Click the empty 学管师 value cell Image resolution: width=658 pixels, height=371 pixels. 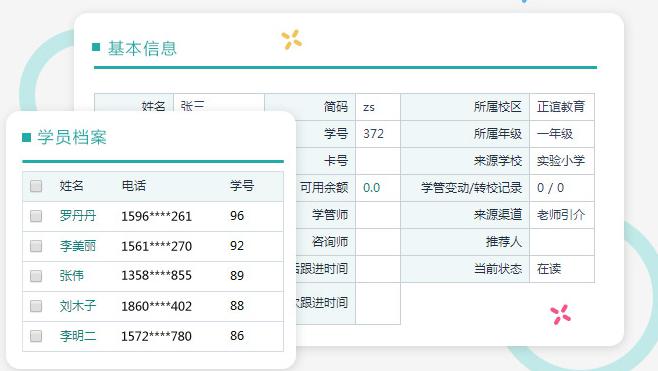[x=378, y=215]
